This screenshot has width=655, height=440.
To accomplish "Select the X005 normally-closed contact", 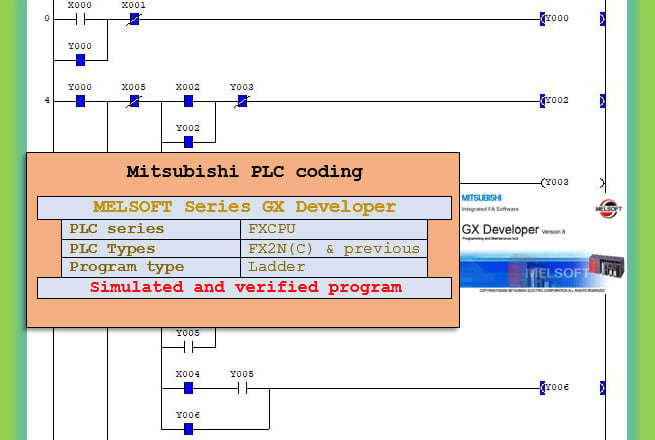I will 134,101.
